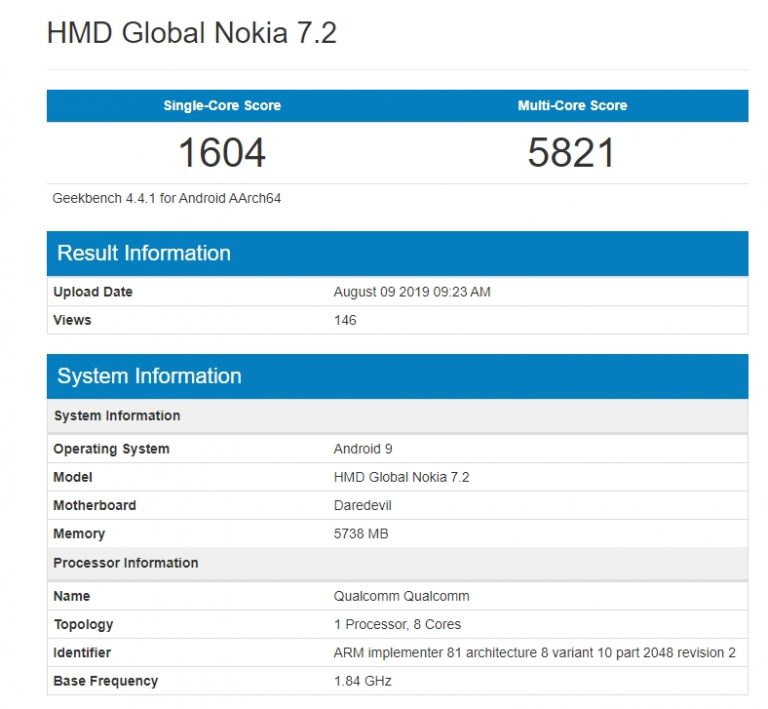
Task: Click the single-core score value 1604
Action: tap(222, 153)
